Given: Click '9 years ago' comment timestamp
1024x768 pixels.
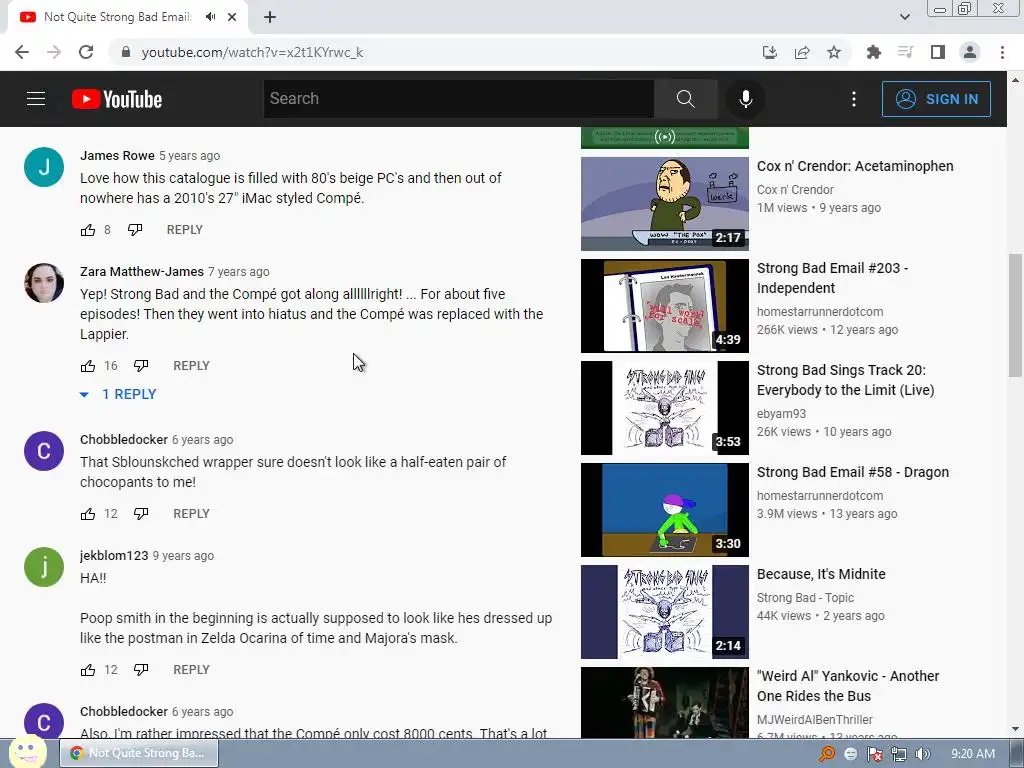Looking at the screenshot, I should click(184, 556).
